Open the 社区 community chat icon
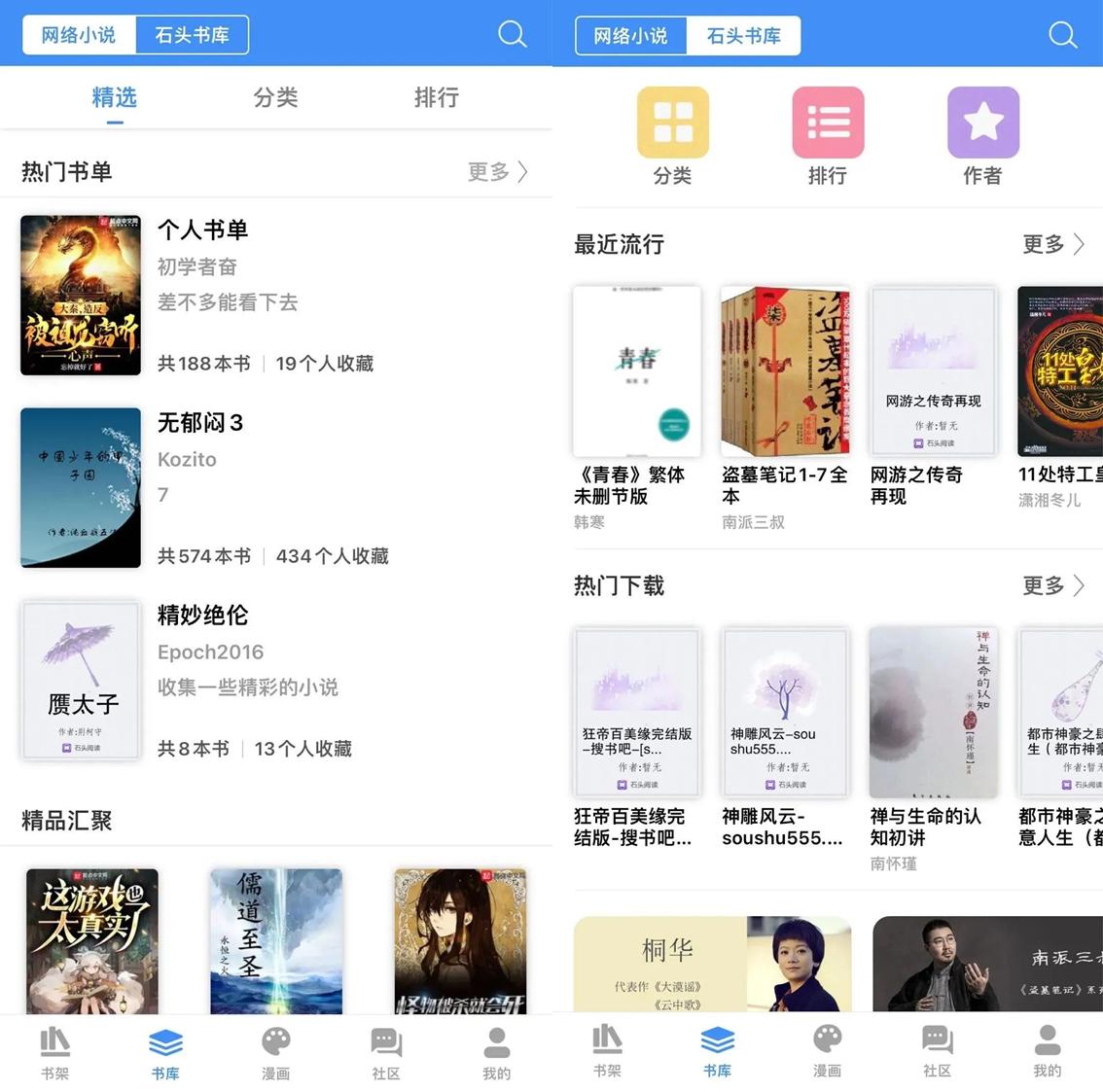1103x1092 pixels. tap(385, 1050)
